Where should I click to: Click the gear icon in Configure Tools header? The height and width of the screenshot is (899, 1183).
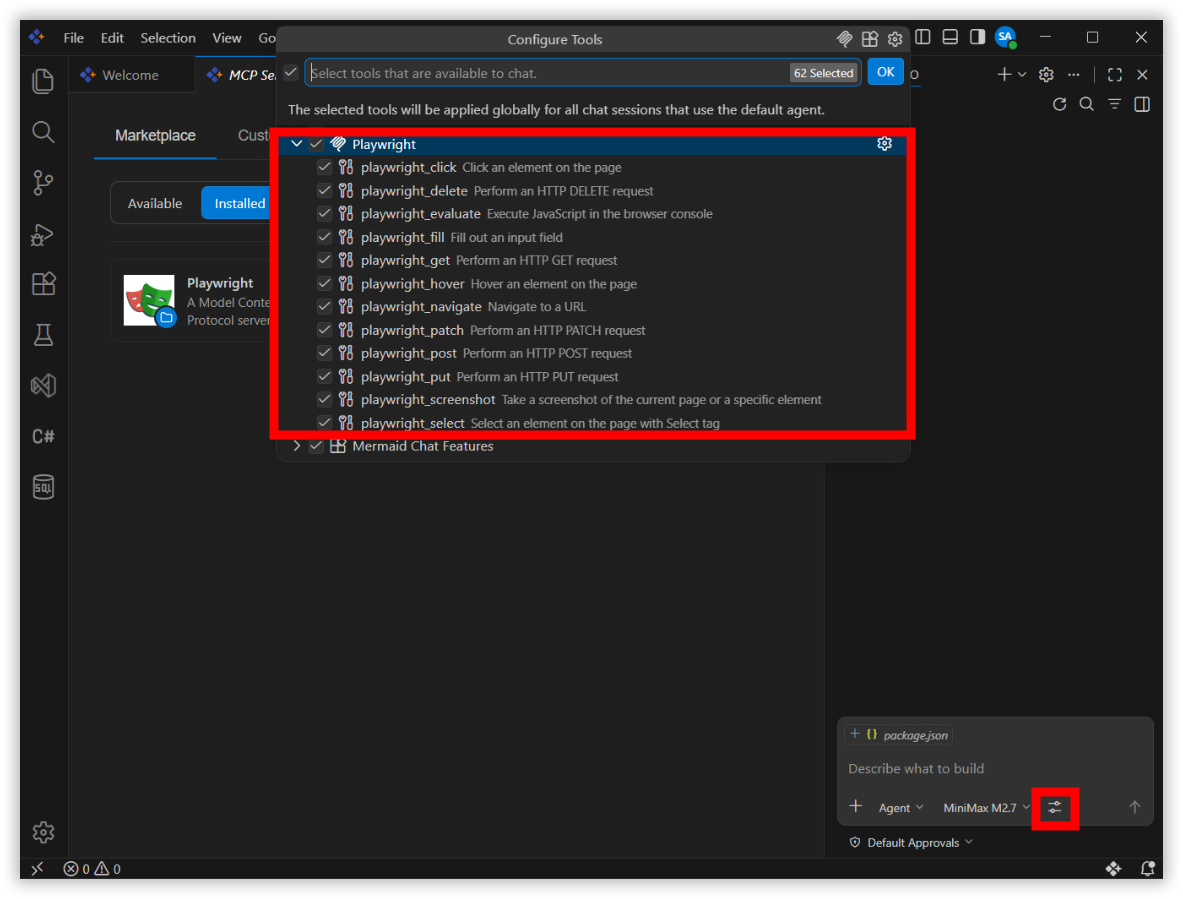coord(895,38)
